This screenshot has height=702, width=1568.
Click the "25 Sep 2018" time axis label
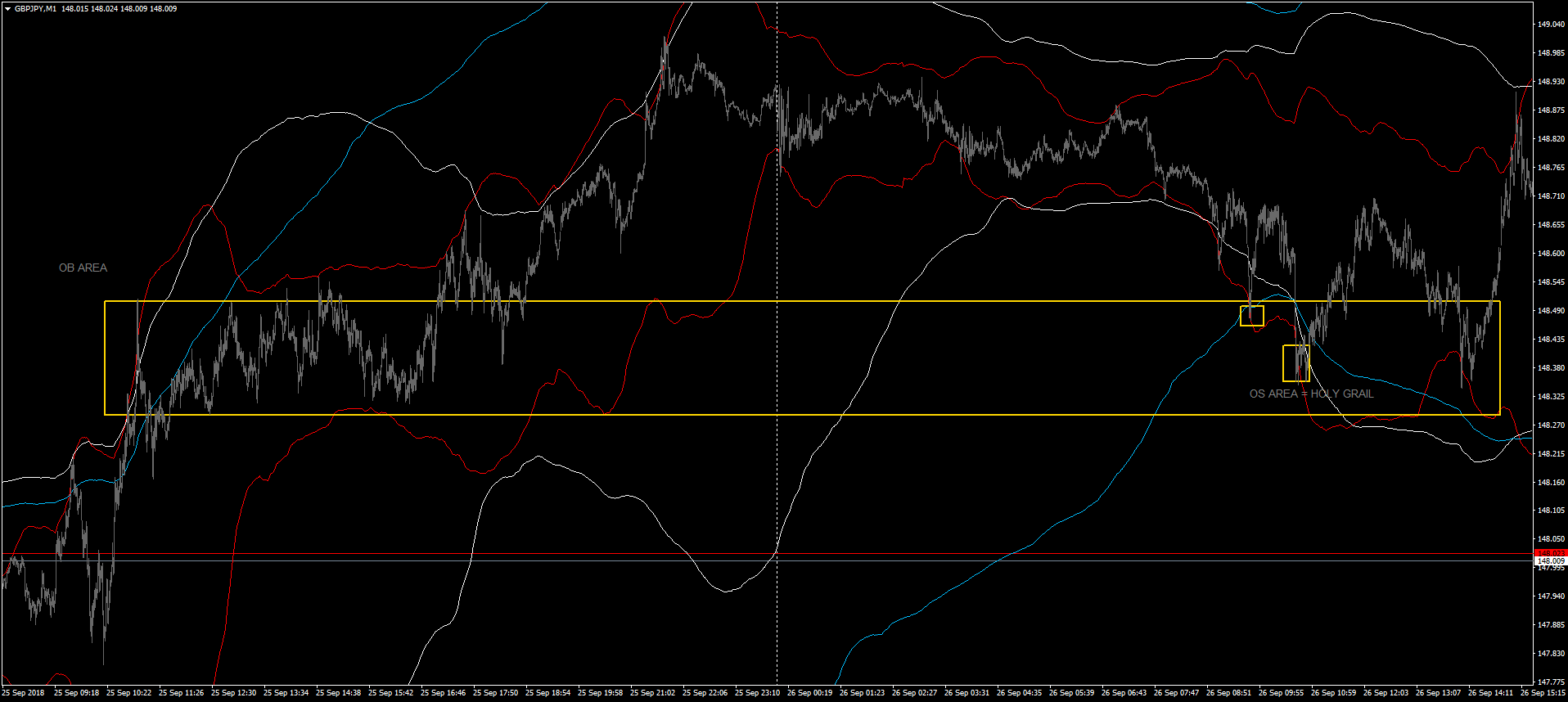24,693
